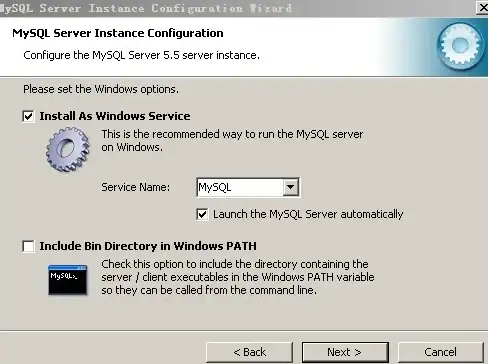488x364 pixels.
Task: Go to previous step with Back button
Action: [249, 352]
